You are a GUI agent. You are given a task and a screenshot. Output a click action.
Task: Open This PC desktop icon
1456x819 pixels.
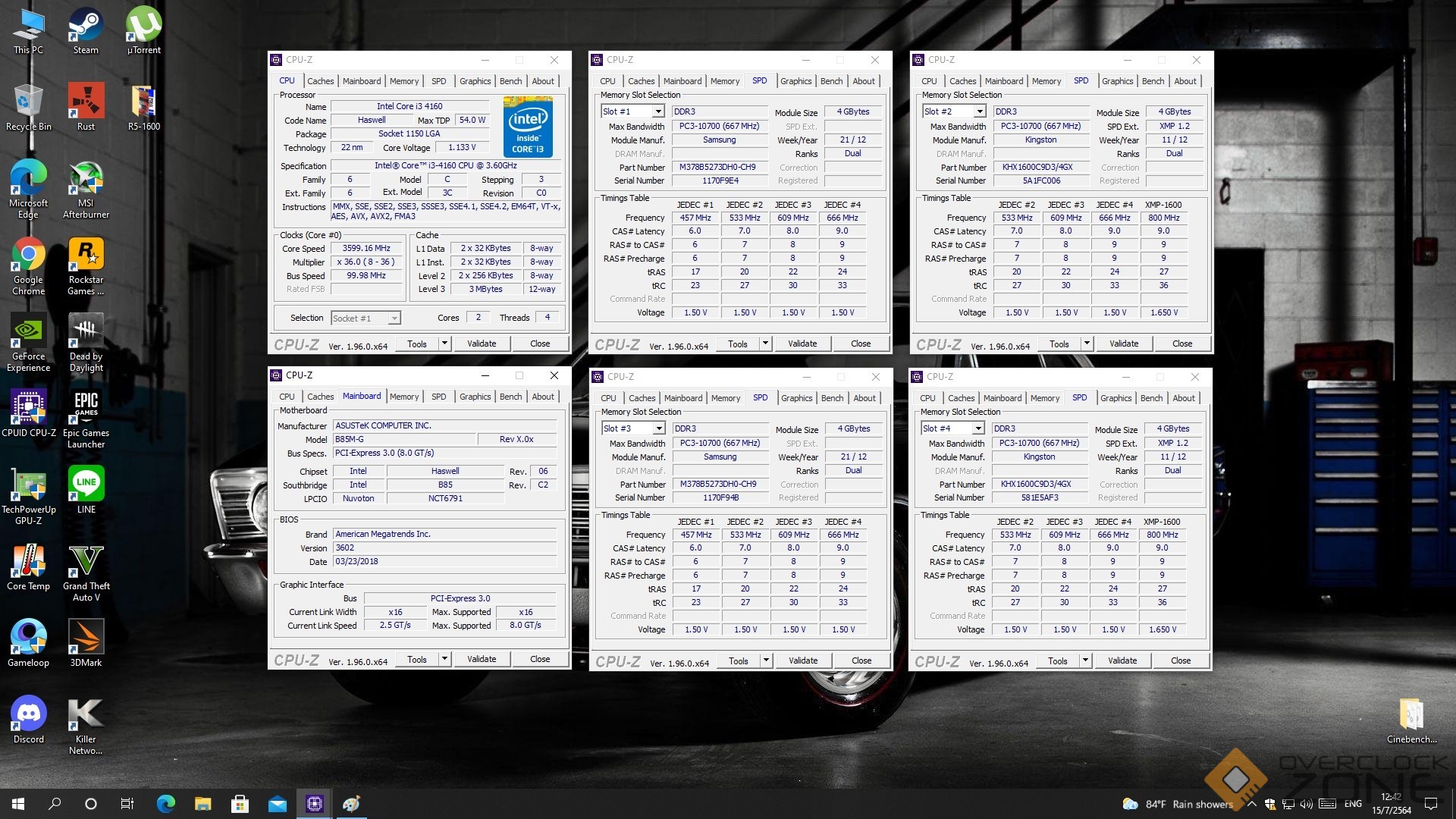click(x=28, y=30)
